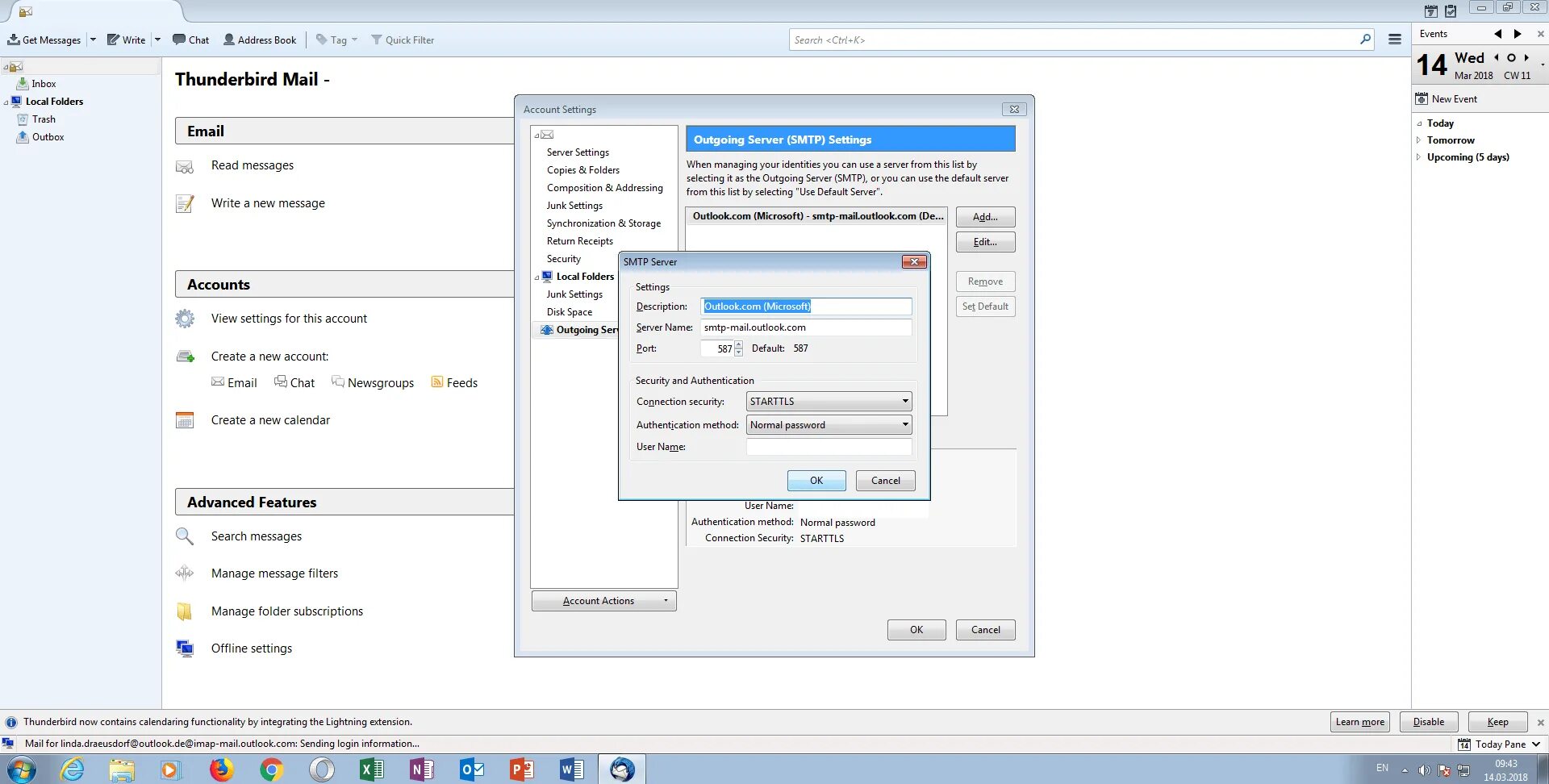Click the Port number stepper
The width and height of the screenshot is (1549, 784).
[738, 348]
